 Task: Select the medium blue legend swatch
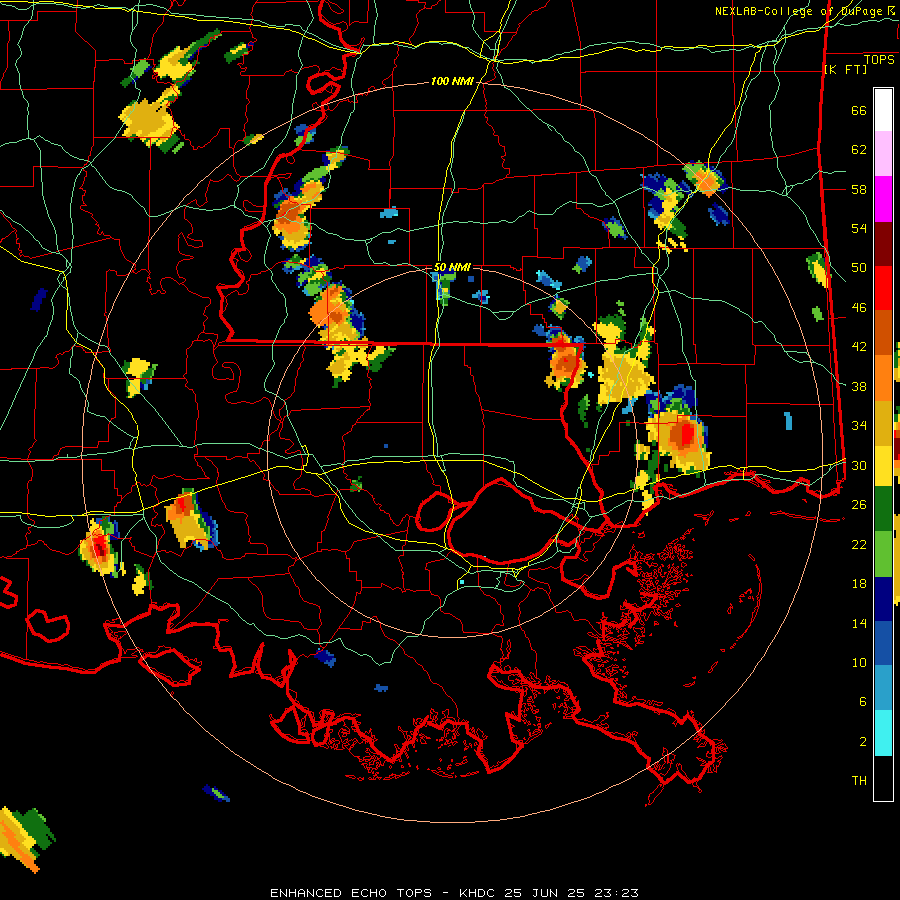pos(883,644)
